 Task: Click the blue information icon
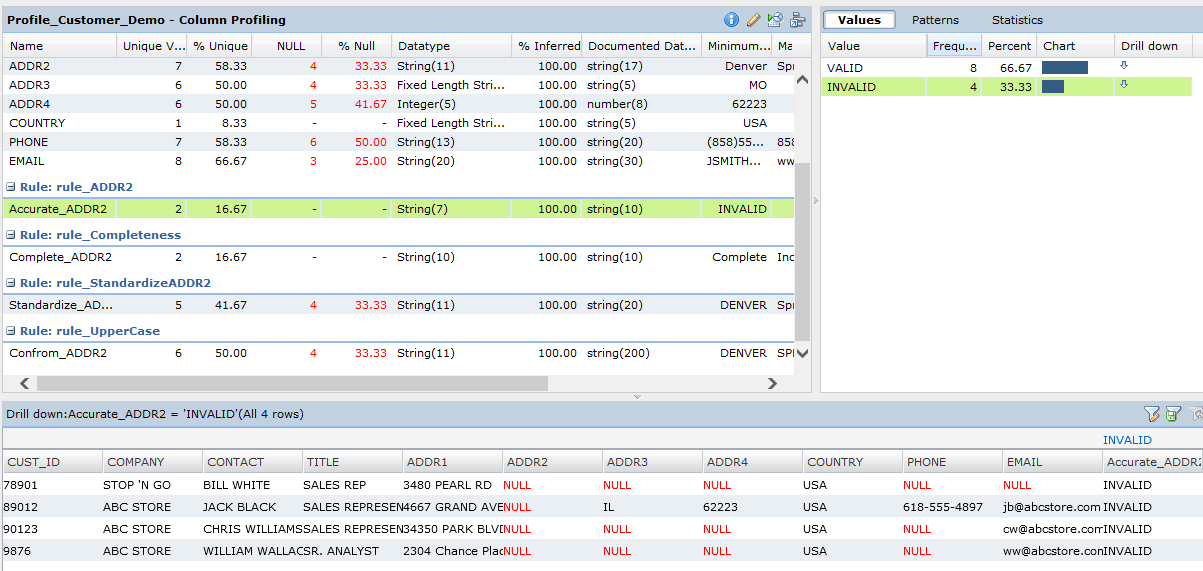click(731, 19)
